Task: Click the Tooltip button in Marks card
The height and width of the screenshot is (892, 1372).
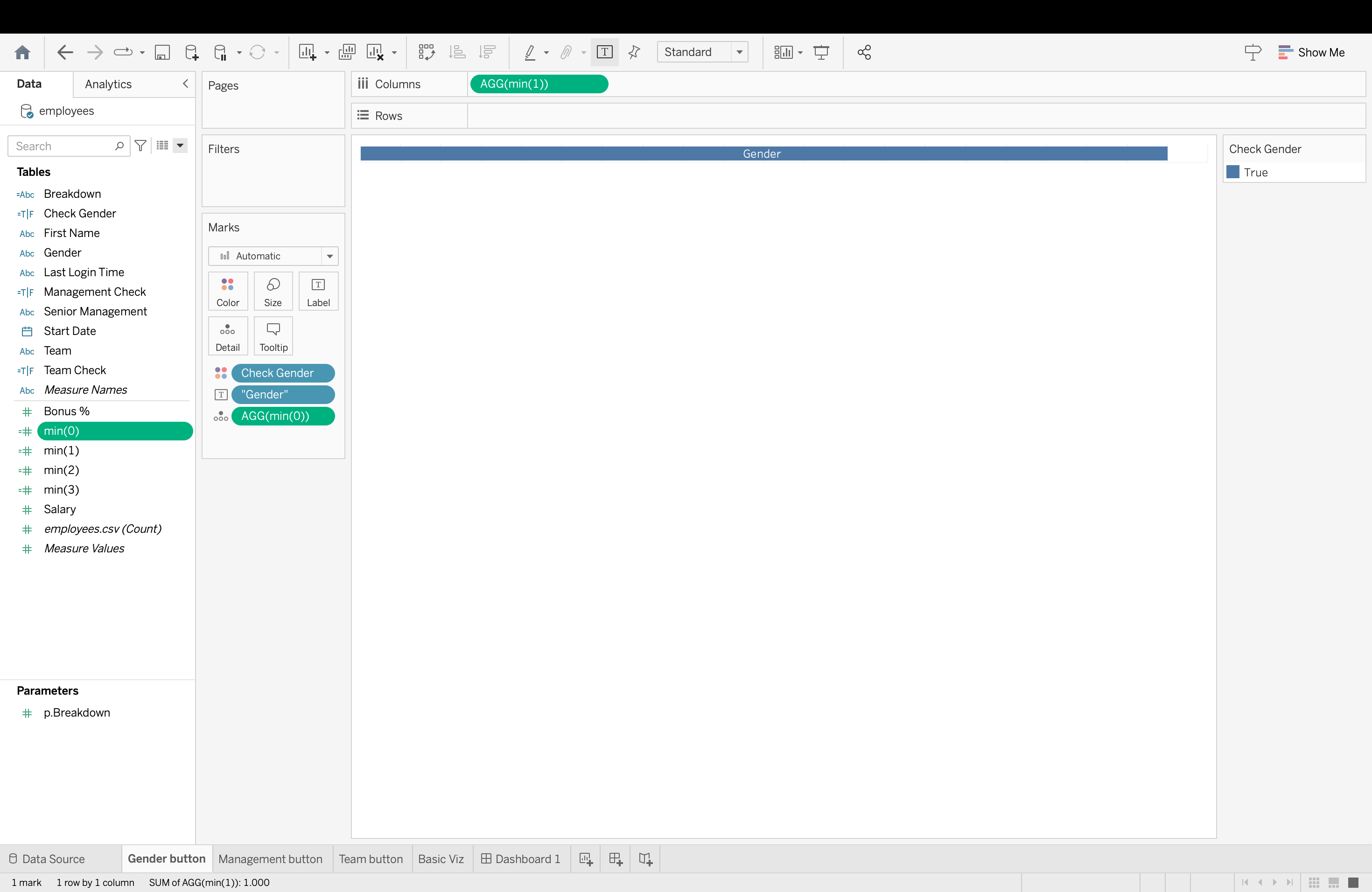Action: pyautogui.click(x=273, y=336)
